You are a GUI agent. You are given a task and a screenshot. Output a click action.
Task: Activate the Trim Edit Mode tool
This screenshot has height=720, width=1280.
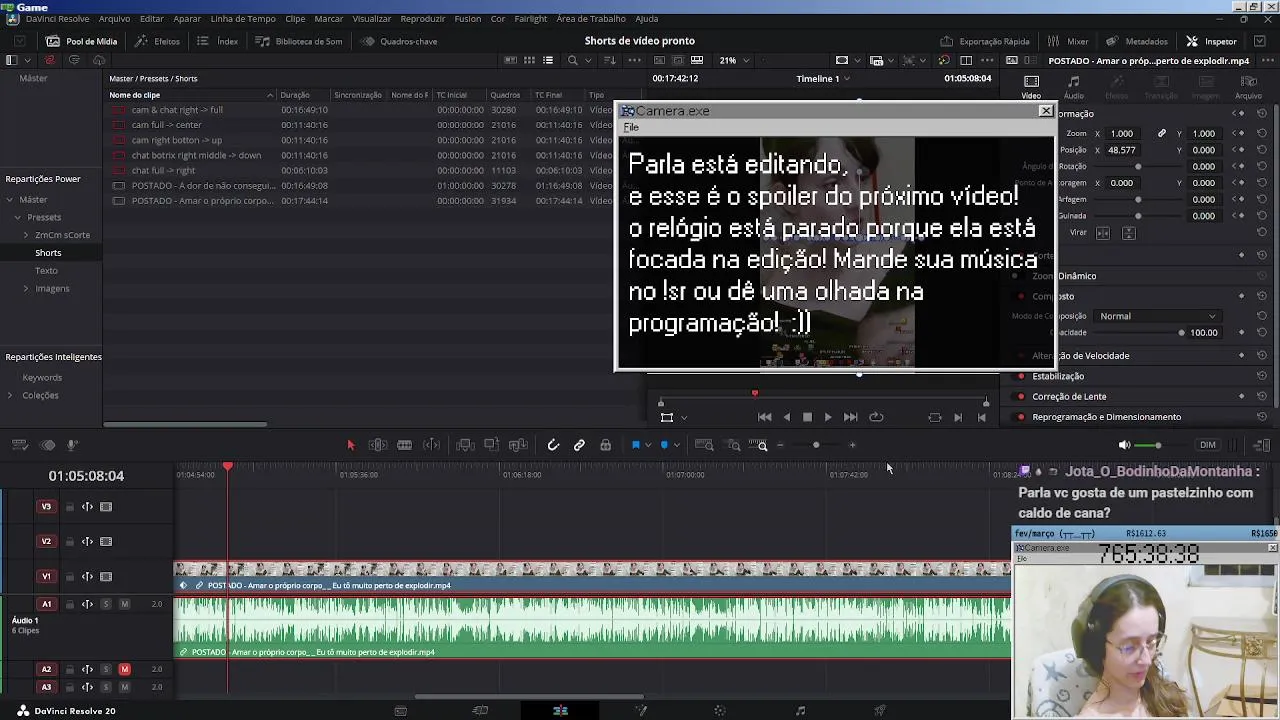coord(378,445)
